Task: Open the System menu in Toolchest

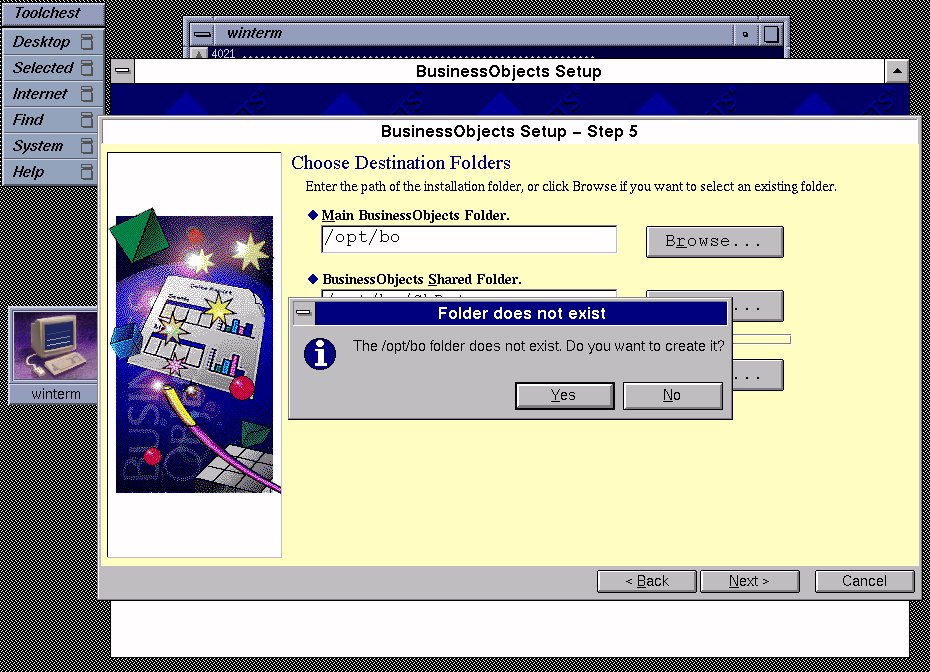Action: pos(38,146)
